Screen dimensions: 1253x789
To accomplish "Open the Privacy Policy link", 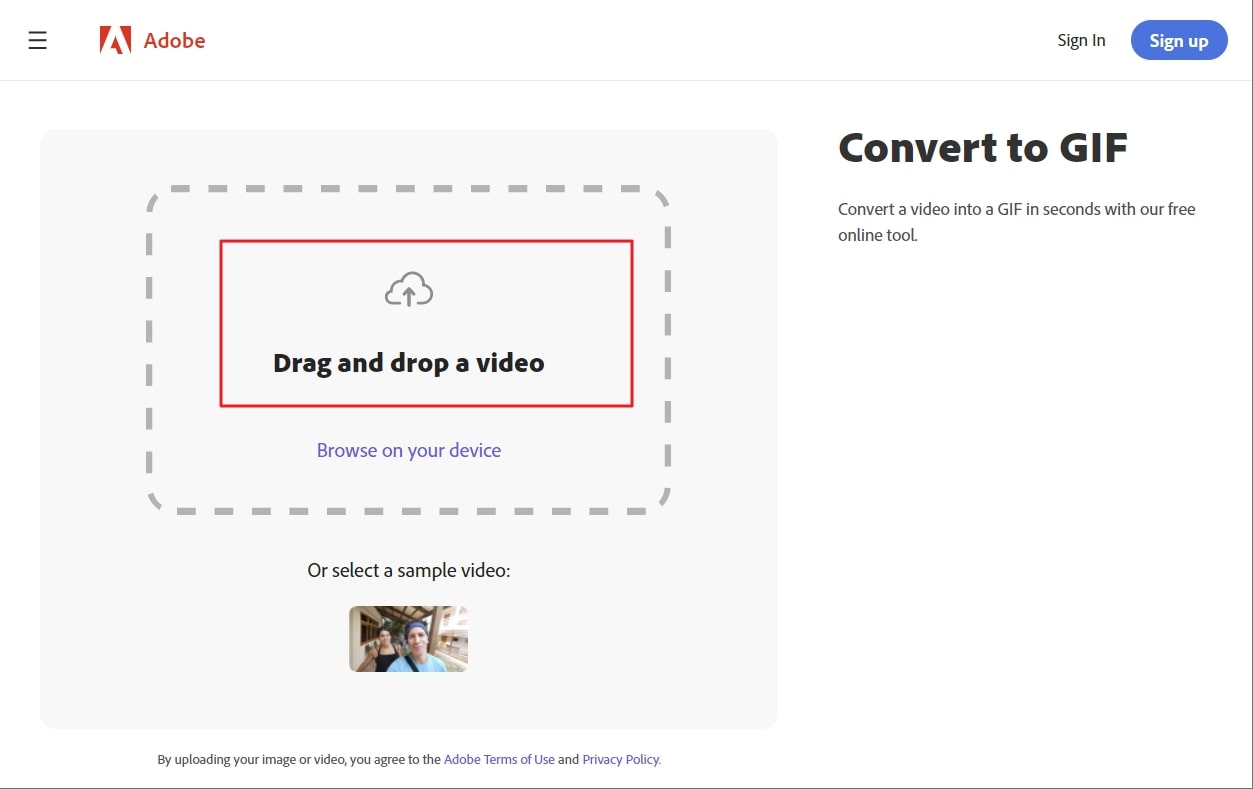I will [x=621, y=759].
